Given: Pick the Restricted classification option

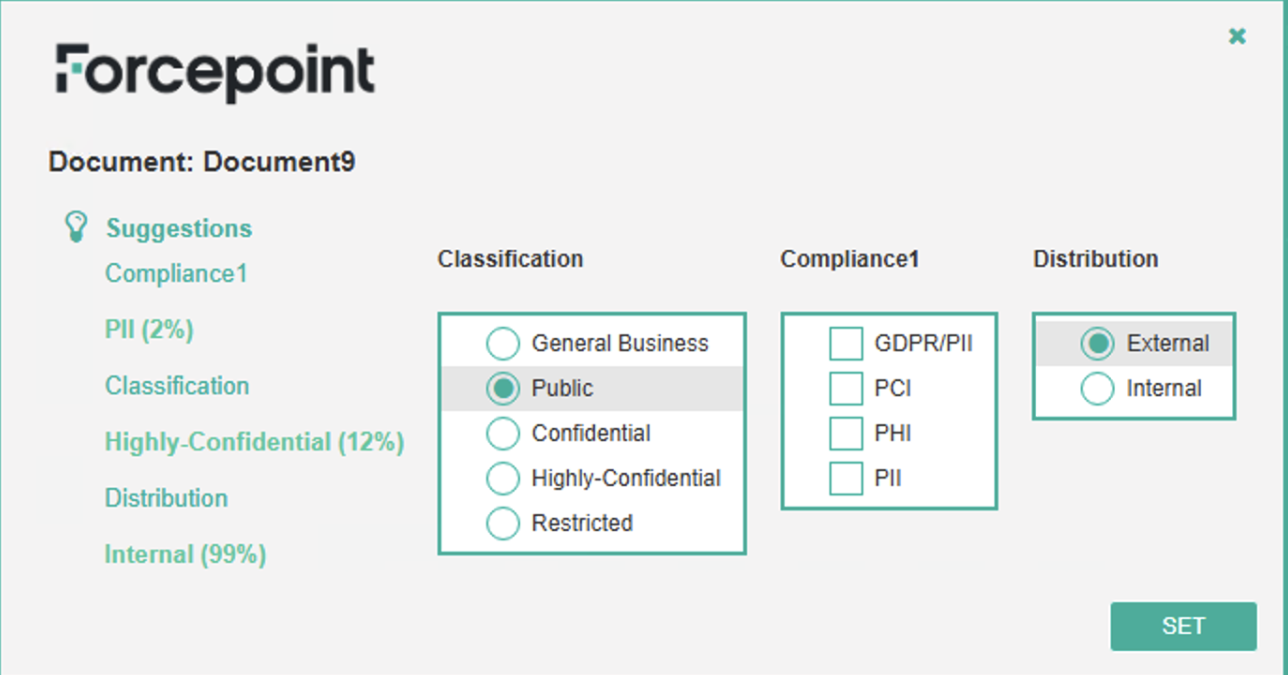Looking at the screenshot, I should (x=503, y=523).
